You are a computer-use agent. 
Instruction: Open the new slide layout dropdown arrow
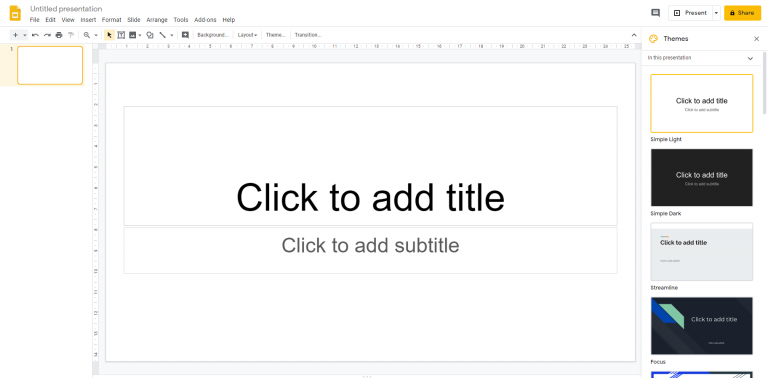(x=24, y=35)
